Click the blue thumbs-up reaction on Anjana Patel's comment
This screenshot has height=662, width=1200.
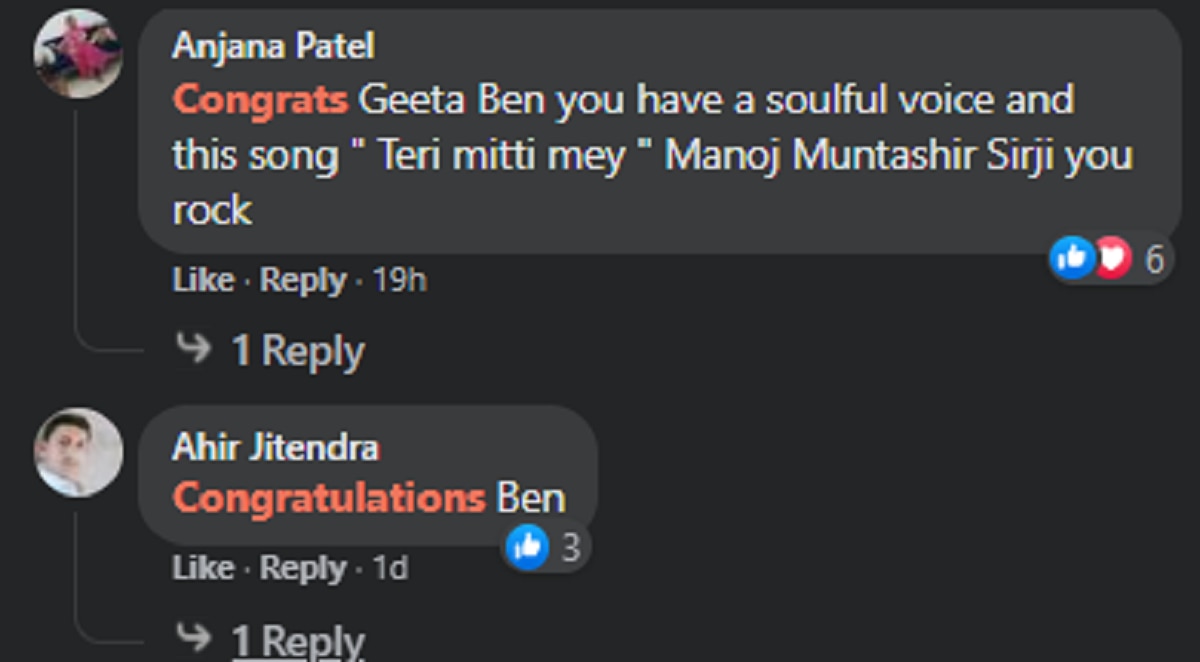(1071, 259)
